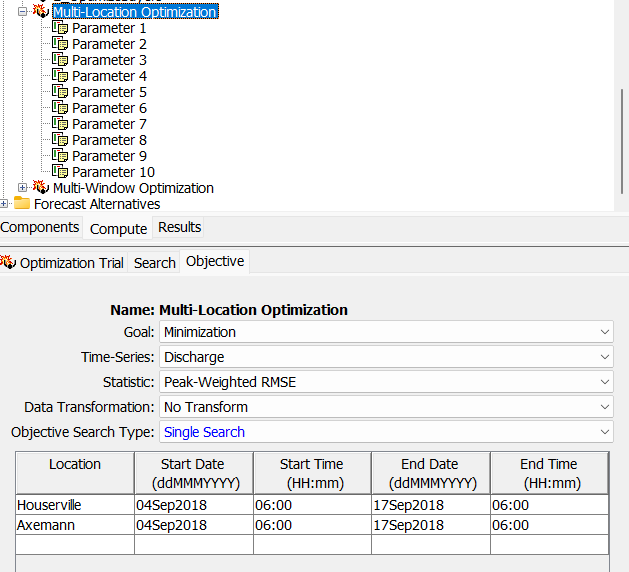Click Axemann start date 04Sep2018
Viewport: 629px width, 572px height.
(194, 525)
